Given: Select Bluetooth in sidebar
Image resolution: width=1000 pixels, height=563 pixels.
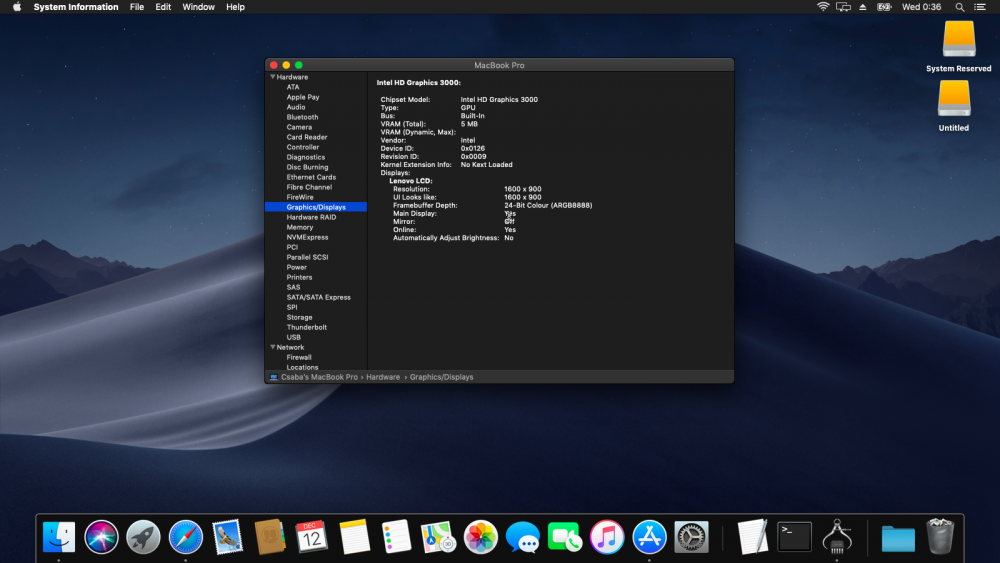Looking at the screenshot, I should [x=302, y=117].
